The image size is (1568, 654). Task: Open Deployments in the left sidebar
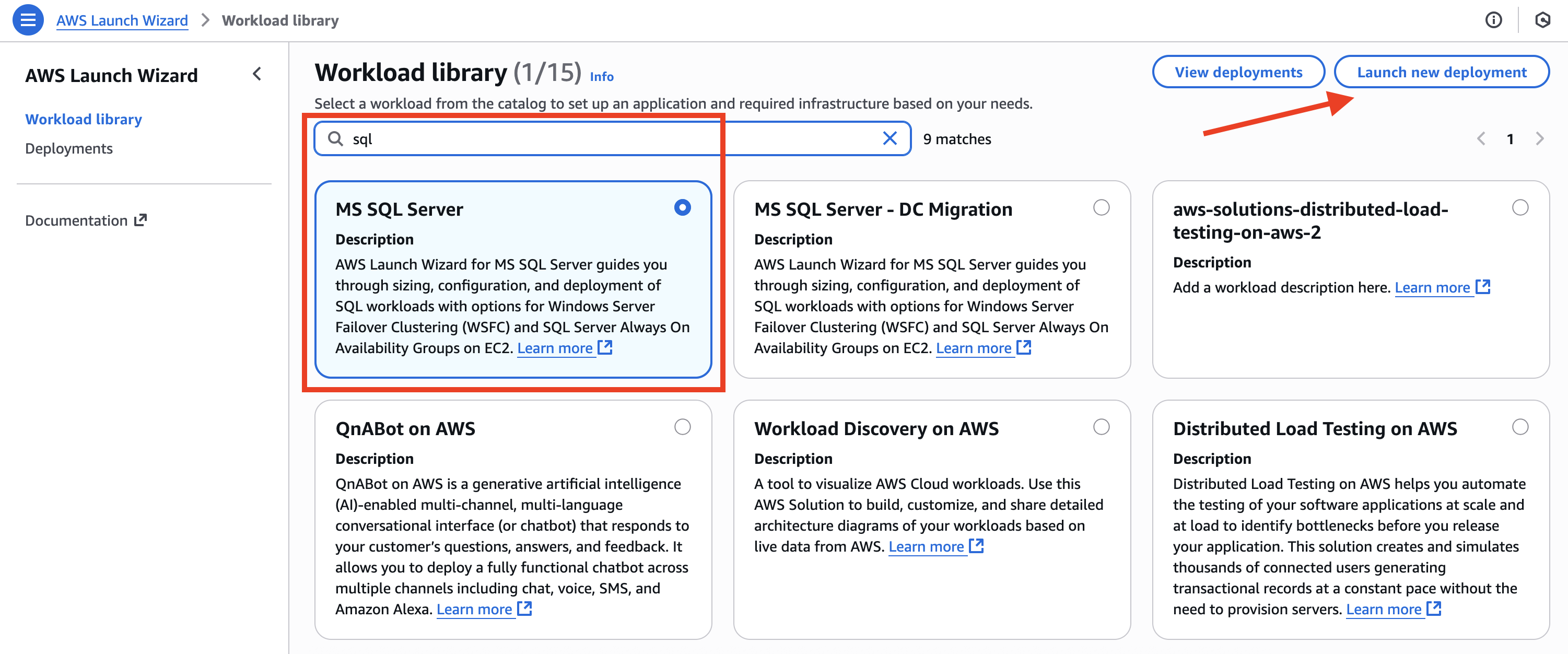coord(69,148)
